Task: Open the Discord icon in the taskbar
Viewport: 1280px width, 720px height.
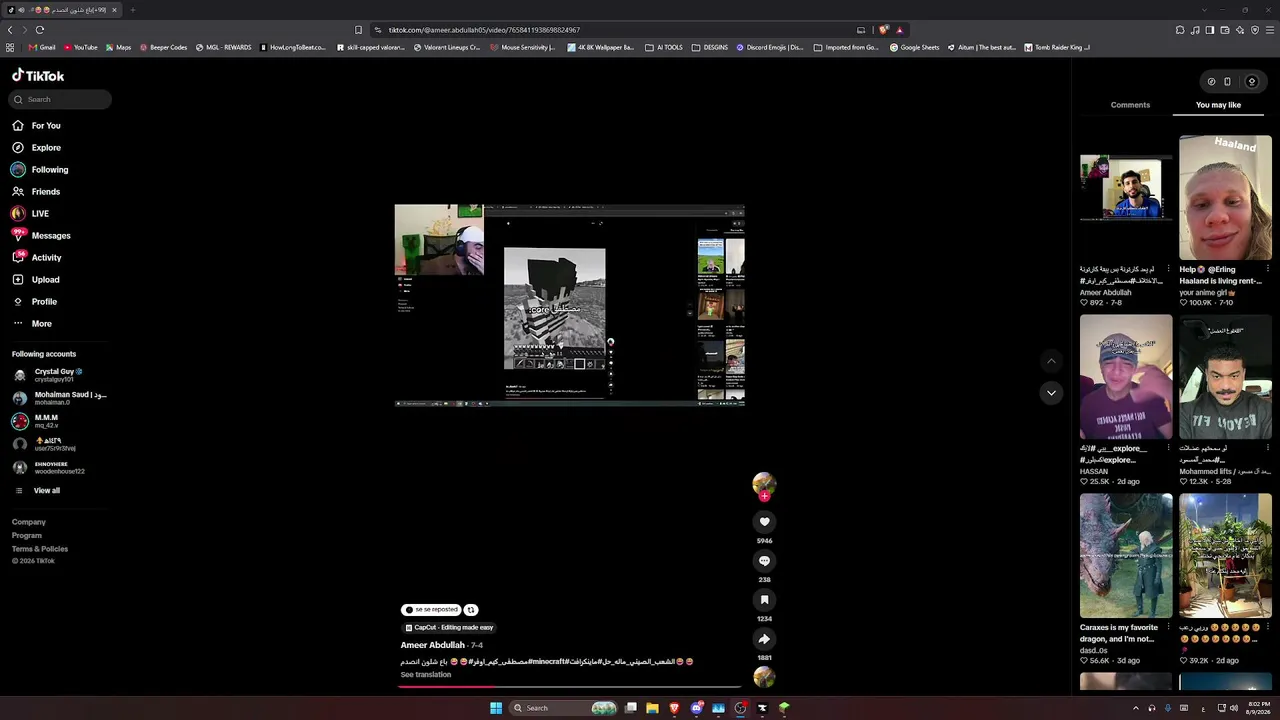Action: point(696,708)
